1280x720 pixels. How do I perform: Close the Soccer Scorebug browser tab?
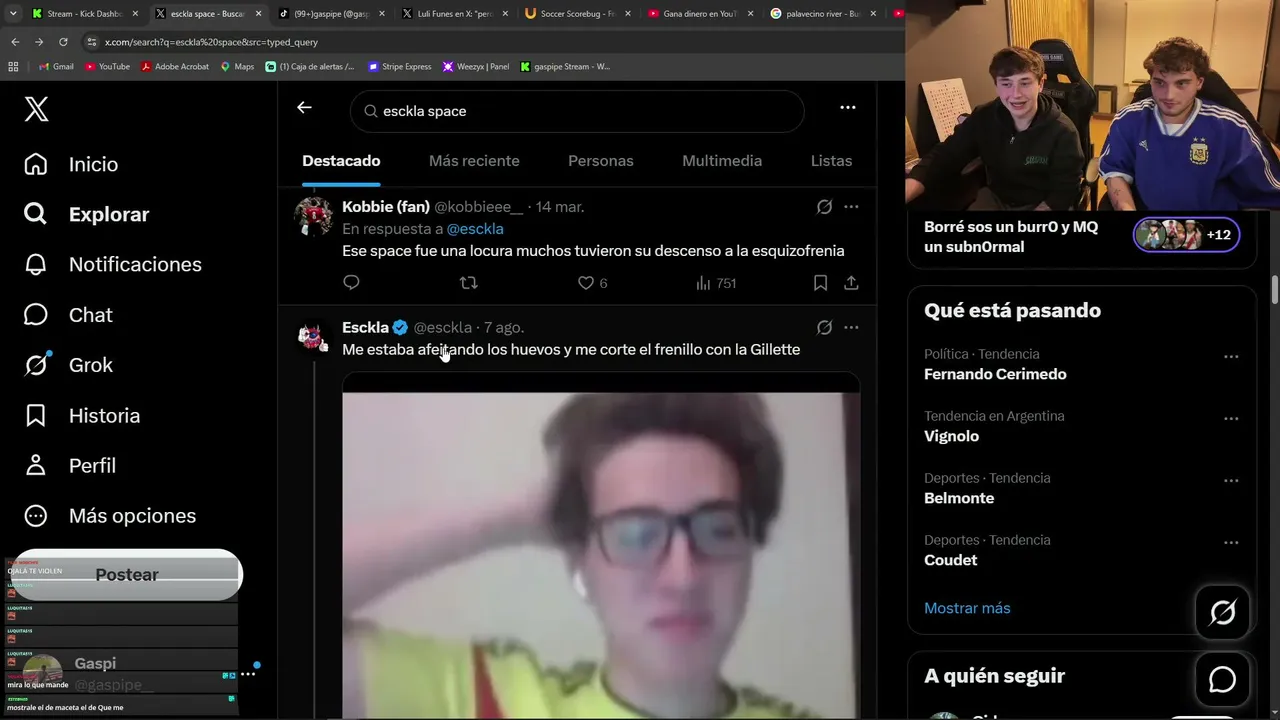627,14
